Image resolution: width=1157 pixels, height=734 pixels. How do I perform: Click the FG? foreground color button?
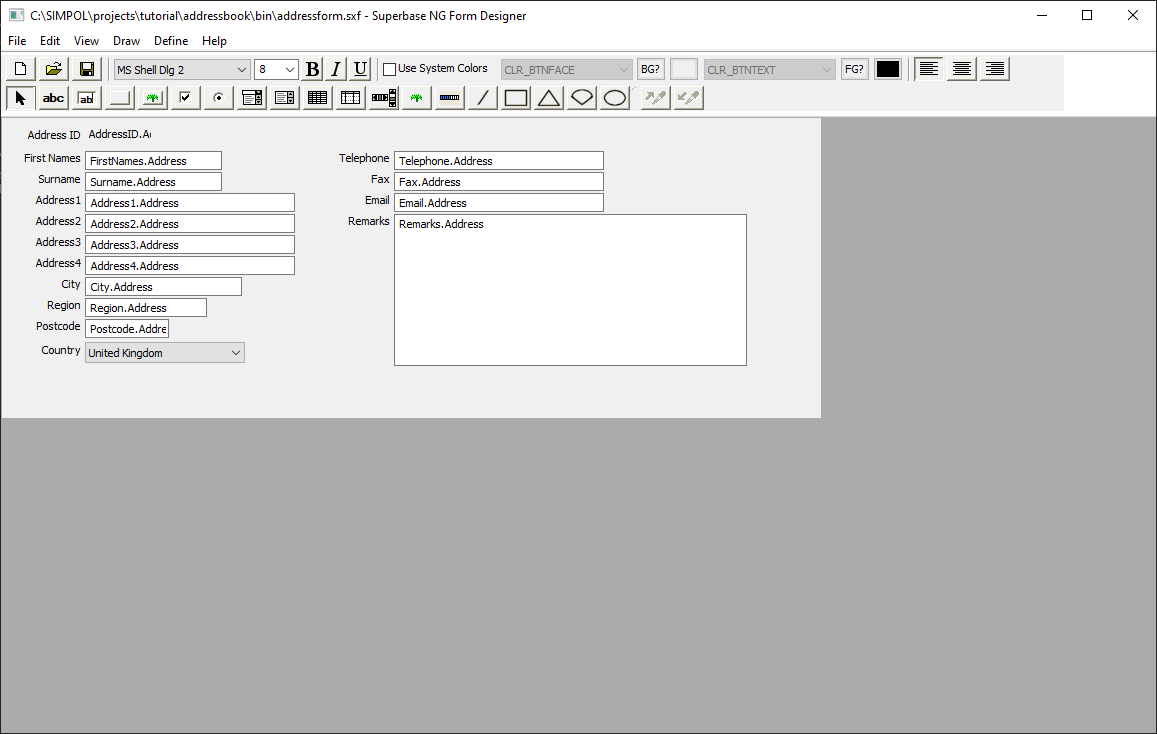854,68
